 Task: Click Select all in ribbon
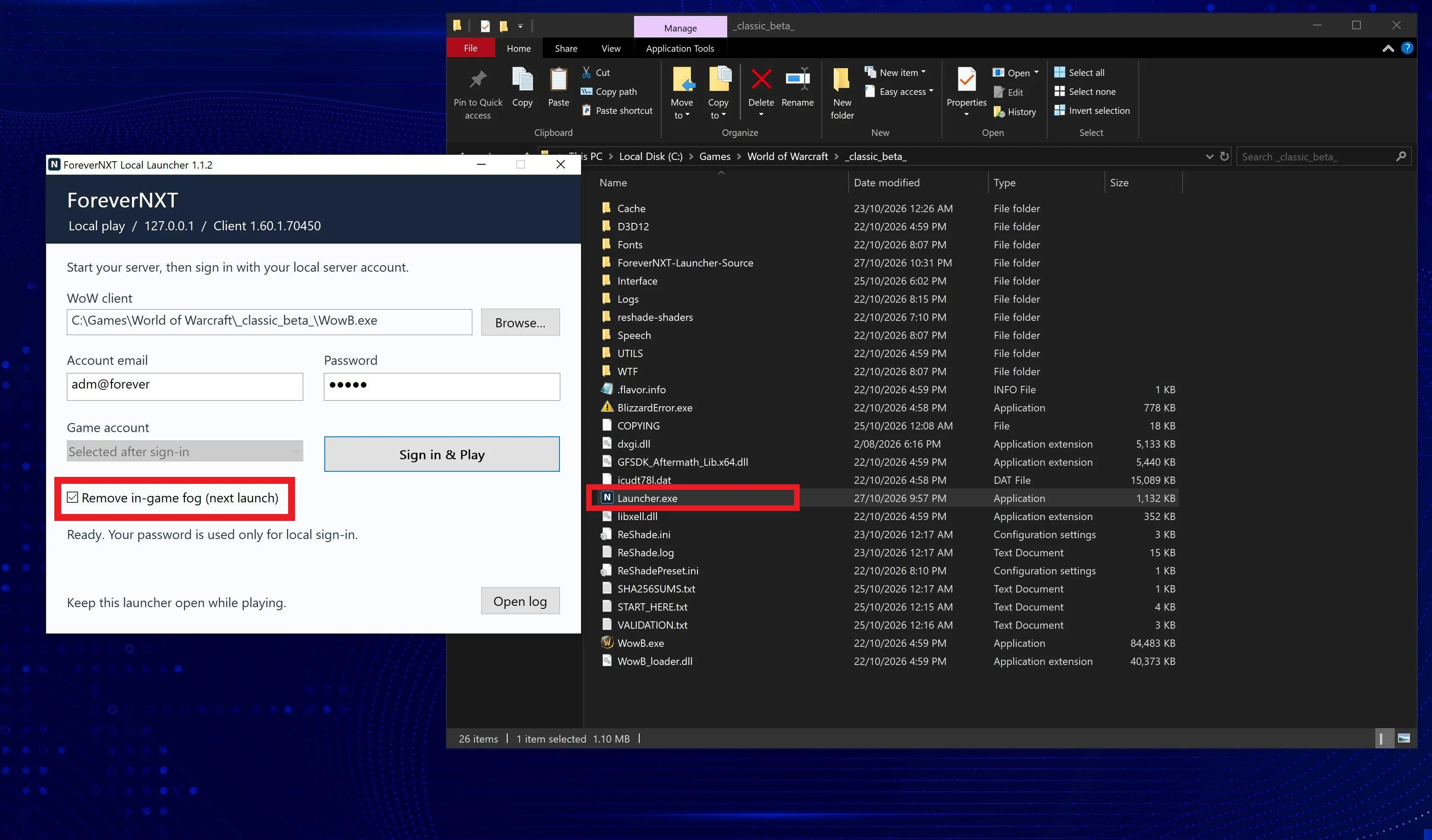pos(1079,72)
